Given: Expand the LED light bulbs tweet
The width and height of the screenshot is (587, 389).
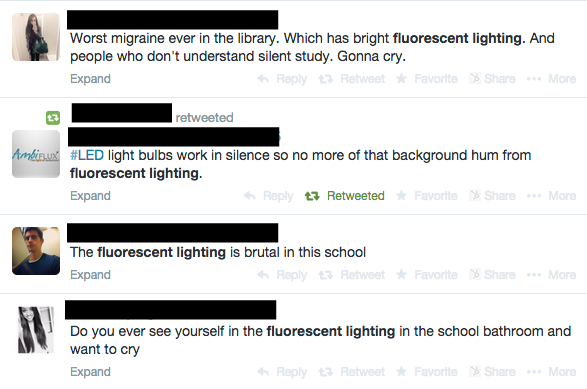Looking at the screenshot, I should pyautogui.click(x=90, y=196).
